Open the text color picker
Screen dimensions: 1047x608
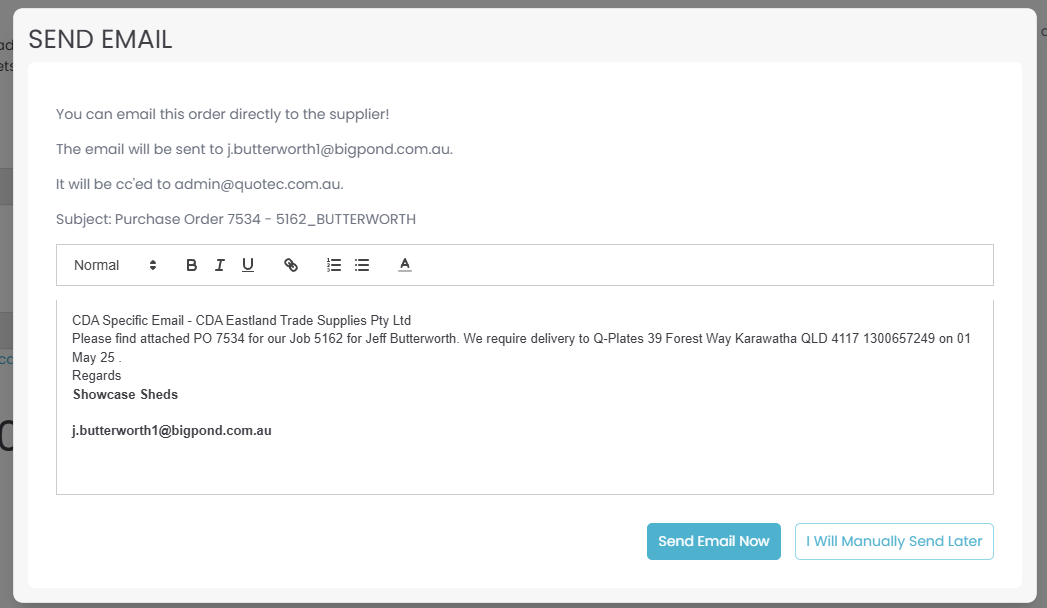click(405, 265)
